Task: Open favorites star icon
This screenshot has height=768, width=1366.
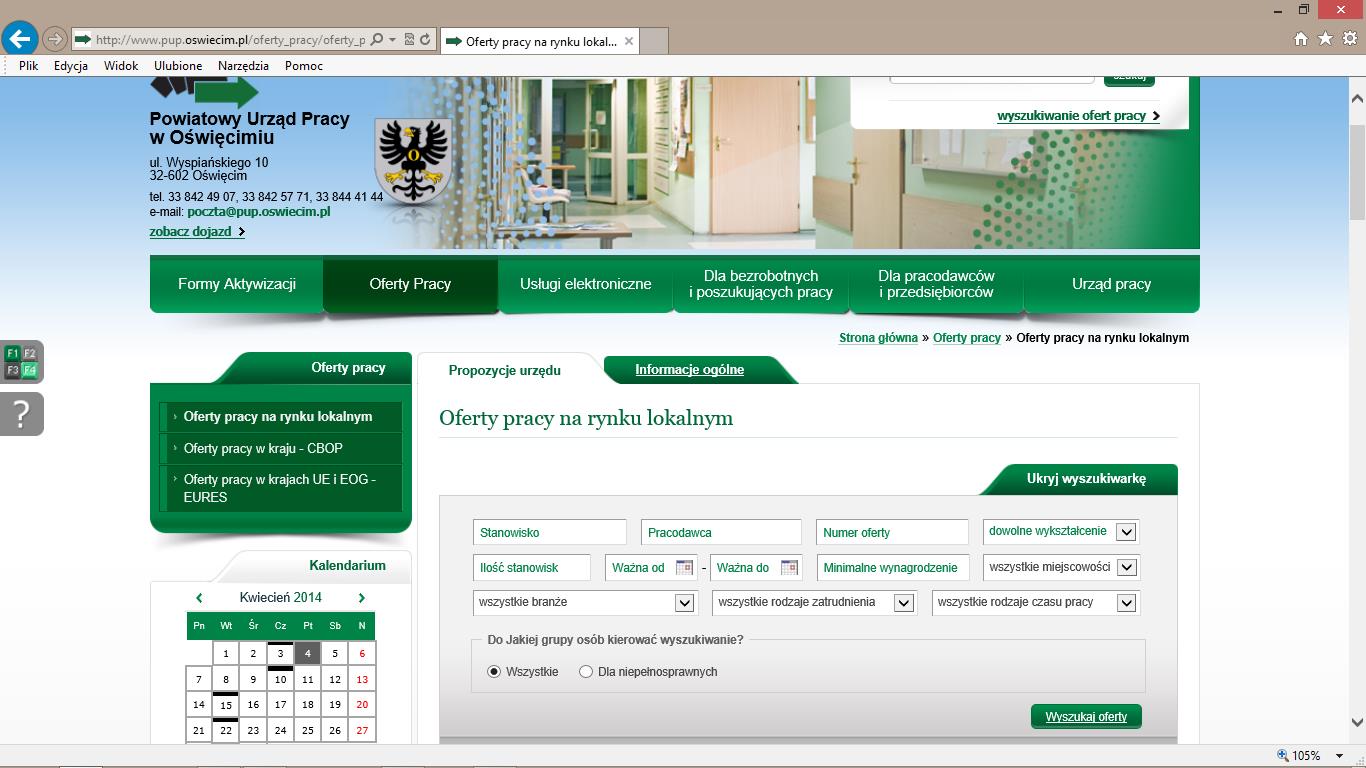Action: point(1325,39)
